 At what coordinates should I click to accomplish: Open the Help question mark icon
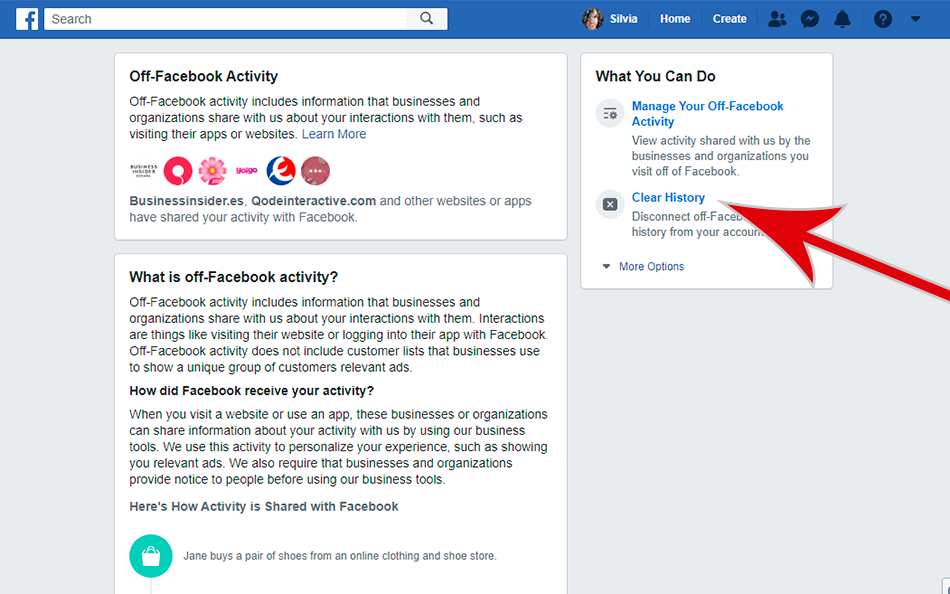pos(883,19)
